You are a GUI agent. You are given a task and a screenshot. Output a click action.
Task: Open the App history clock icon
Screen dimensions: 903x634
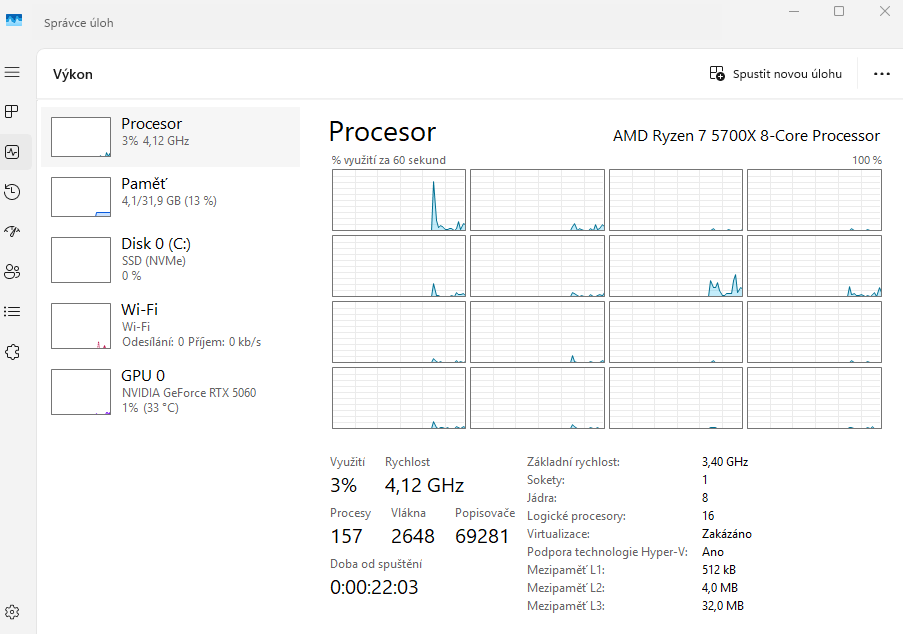13,191
